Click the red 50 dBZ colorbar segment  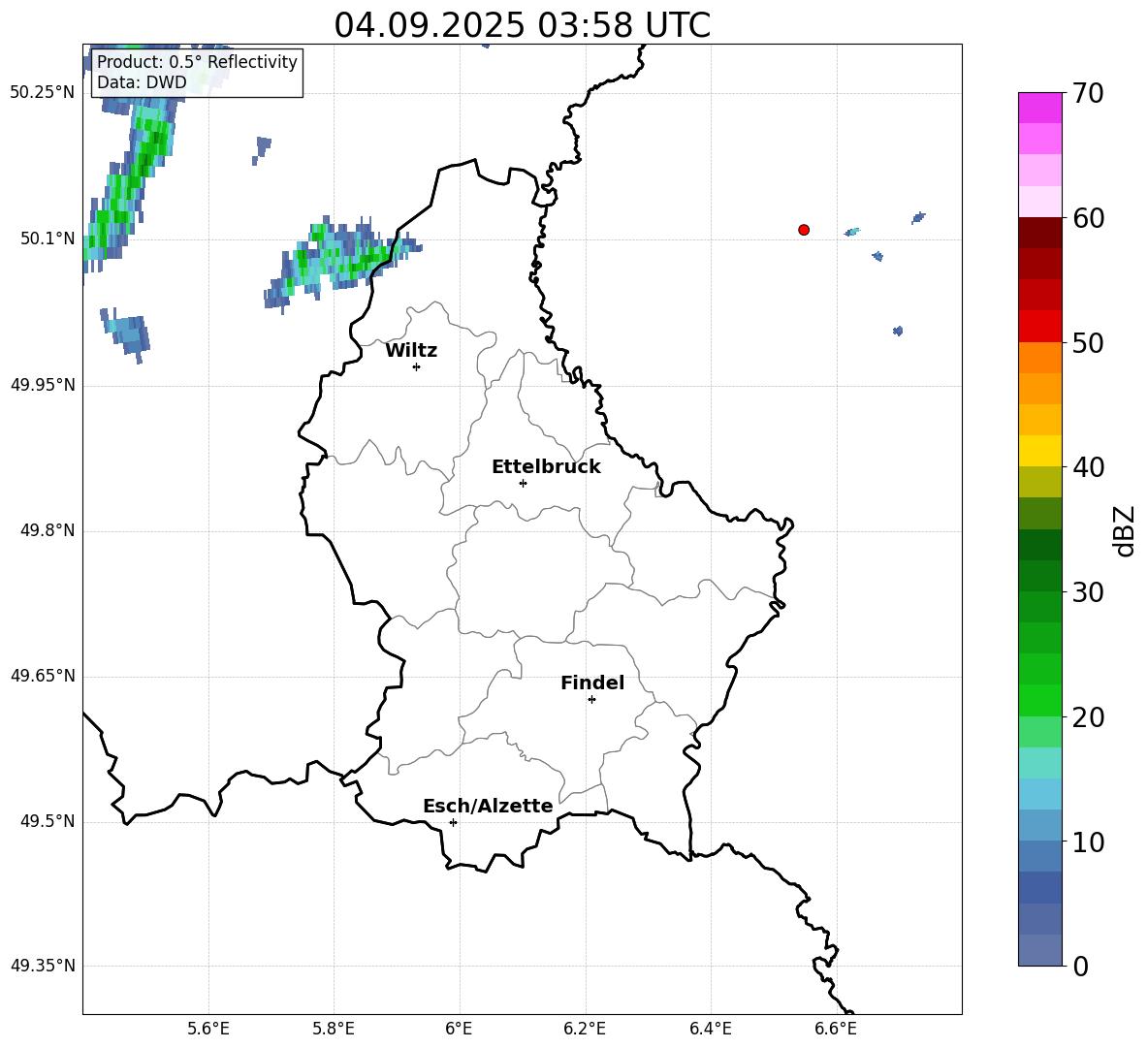pos(1039,327)
